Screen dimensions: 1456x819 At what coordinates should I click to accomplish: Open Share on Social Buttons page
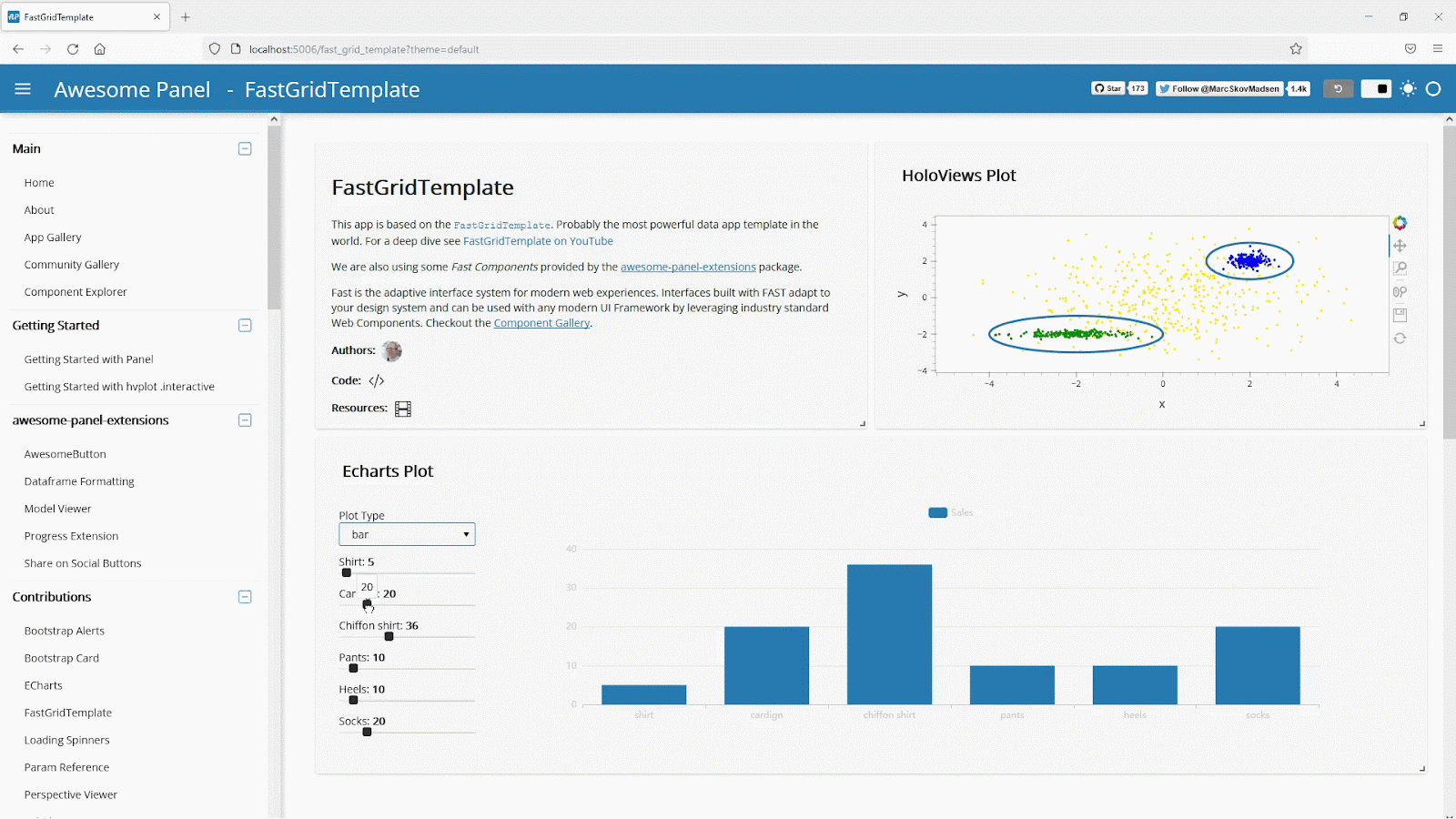coord(83,563)
